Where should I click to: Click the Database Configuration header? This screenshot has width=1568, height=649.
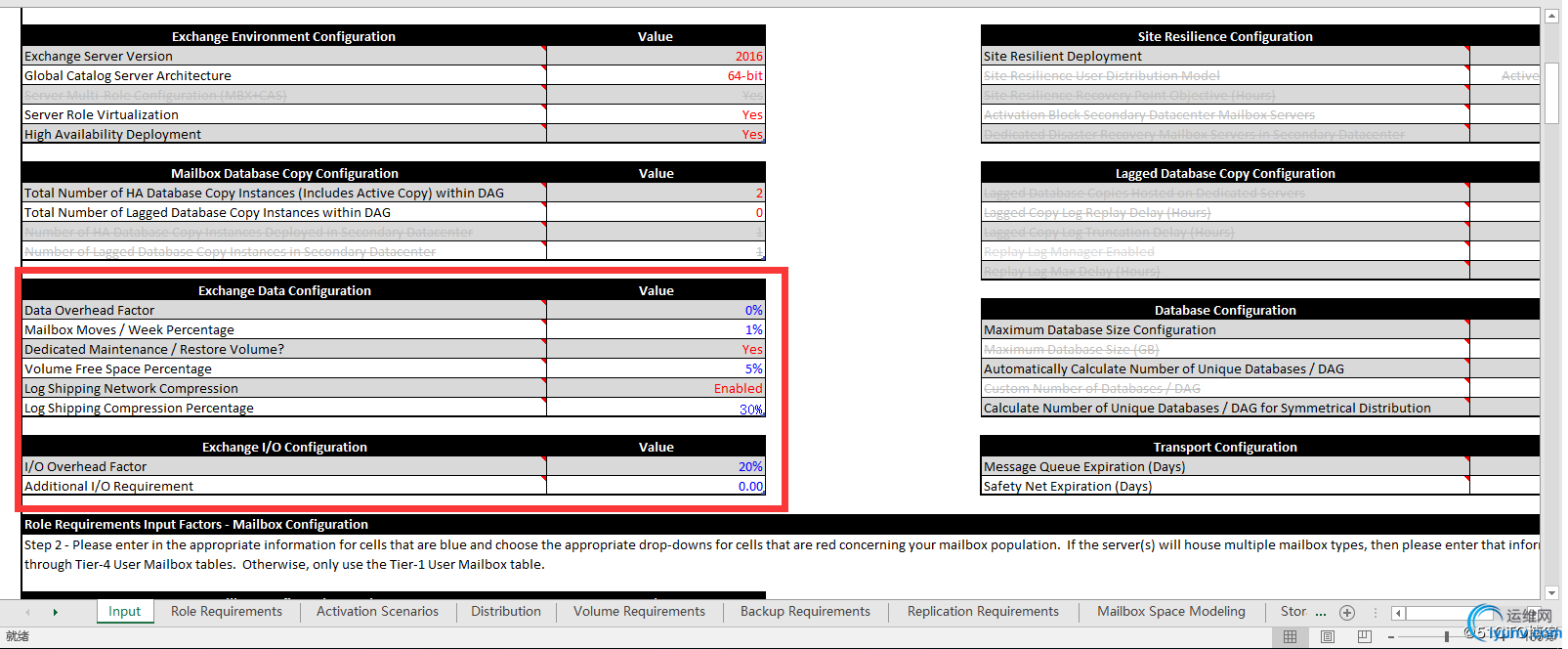[x=1225, y=310]
